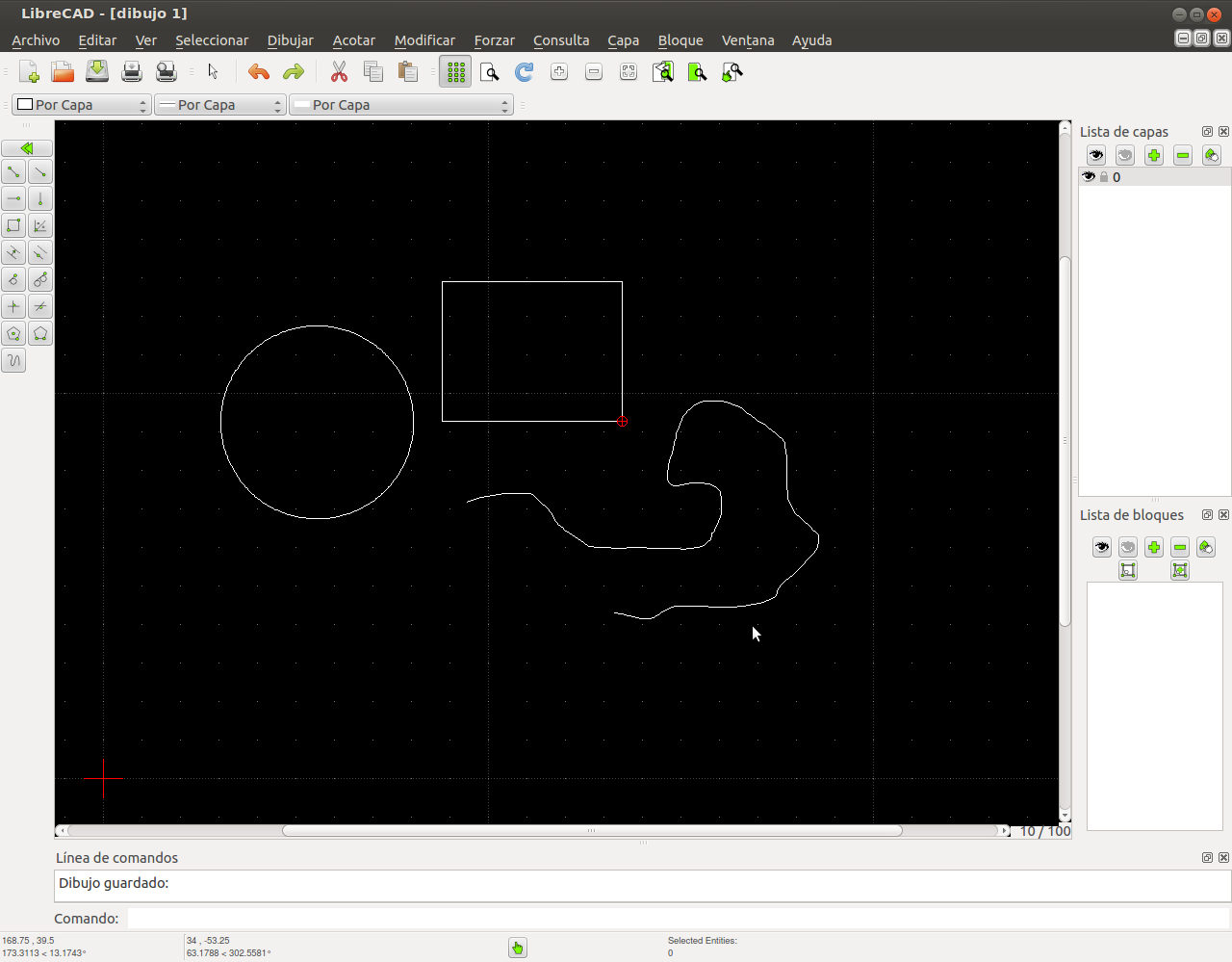The image size is (1232, 962).
Task: Select the horizontal line tool
Action: pos(13,198)
